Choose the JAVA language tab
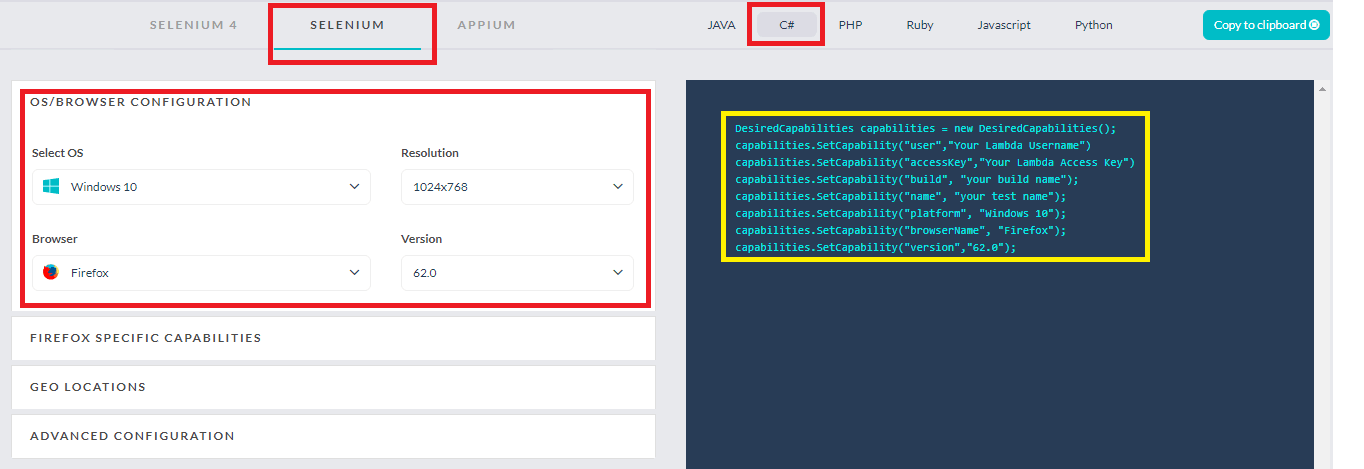Screen dimensions: 1364x469 tap(721, 25)
